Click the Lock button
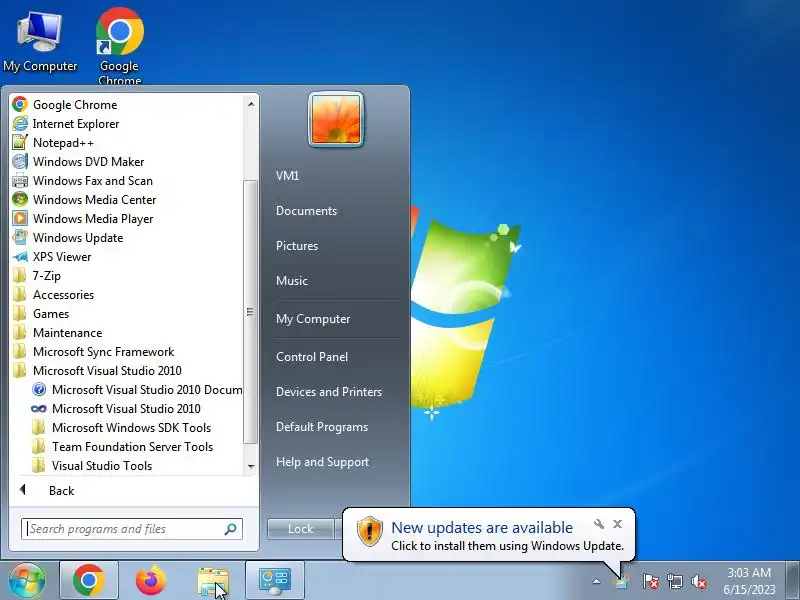800x600 pixels. [300, 529]
